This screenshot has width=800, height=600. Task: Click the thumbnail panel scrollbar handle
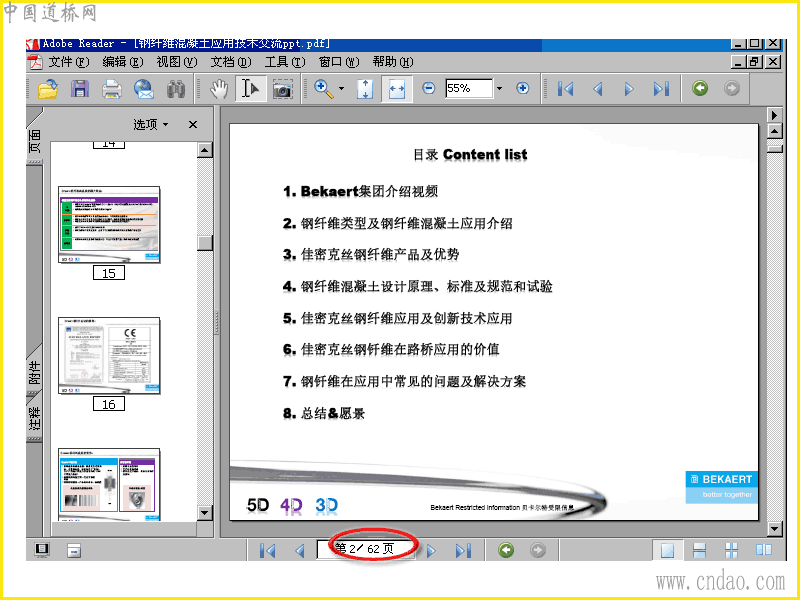pos(205,242)
